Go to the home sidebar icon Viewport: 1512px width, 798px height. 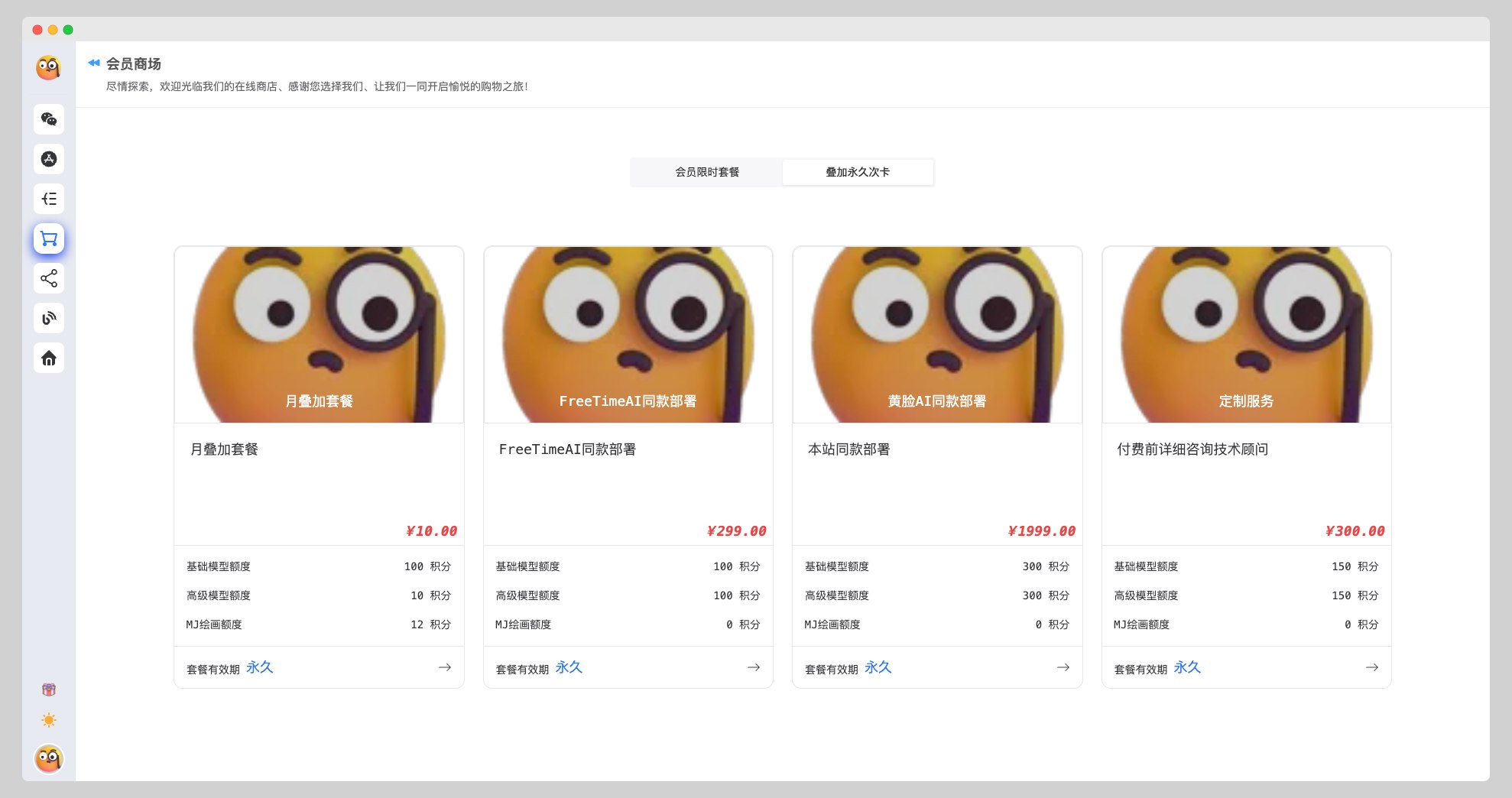(49, 358)
